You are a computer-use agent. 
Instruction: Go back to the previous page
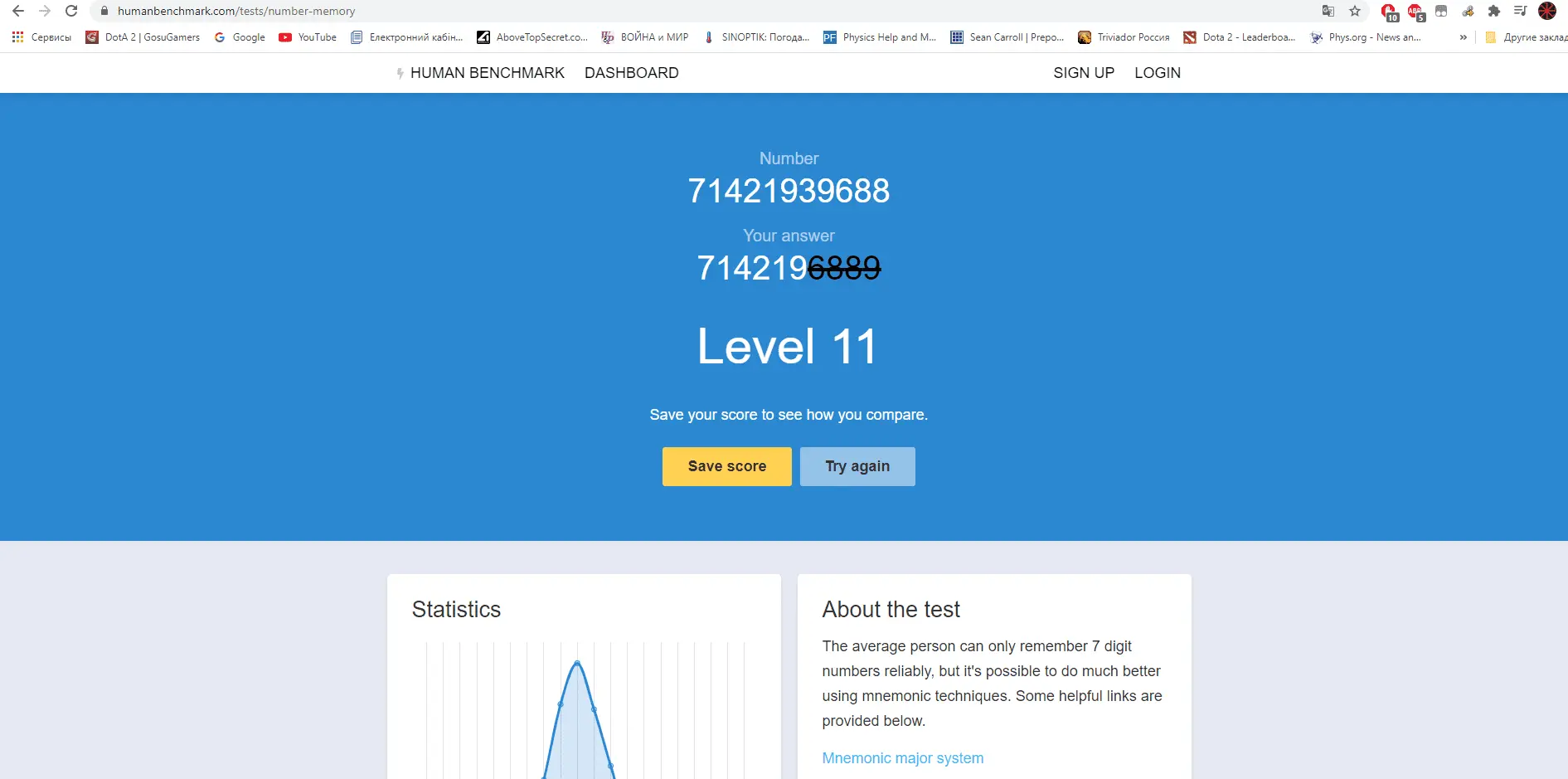[x=18, y=11]
